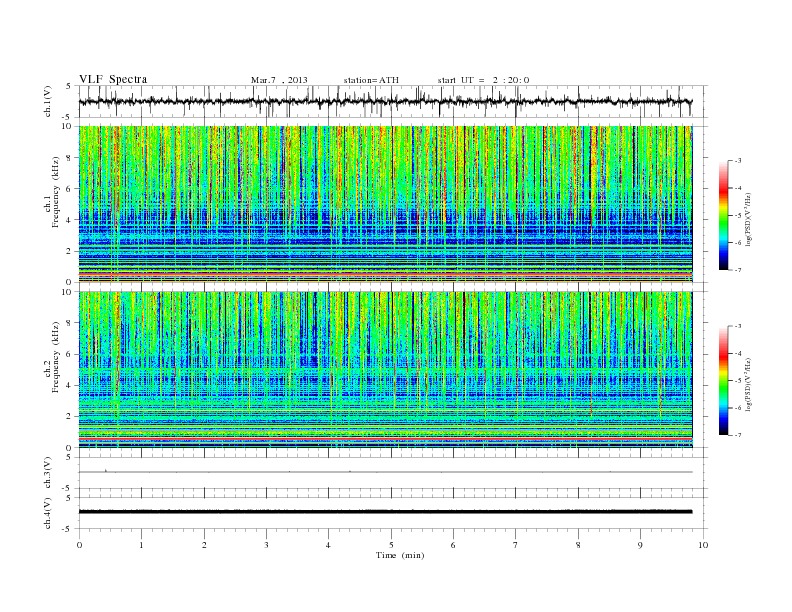The width and height of the screenshot is (792, 612).
Task: Click the "ch.1(V)" axis label
Action: click(48, 101)
